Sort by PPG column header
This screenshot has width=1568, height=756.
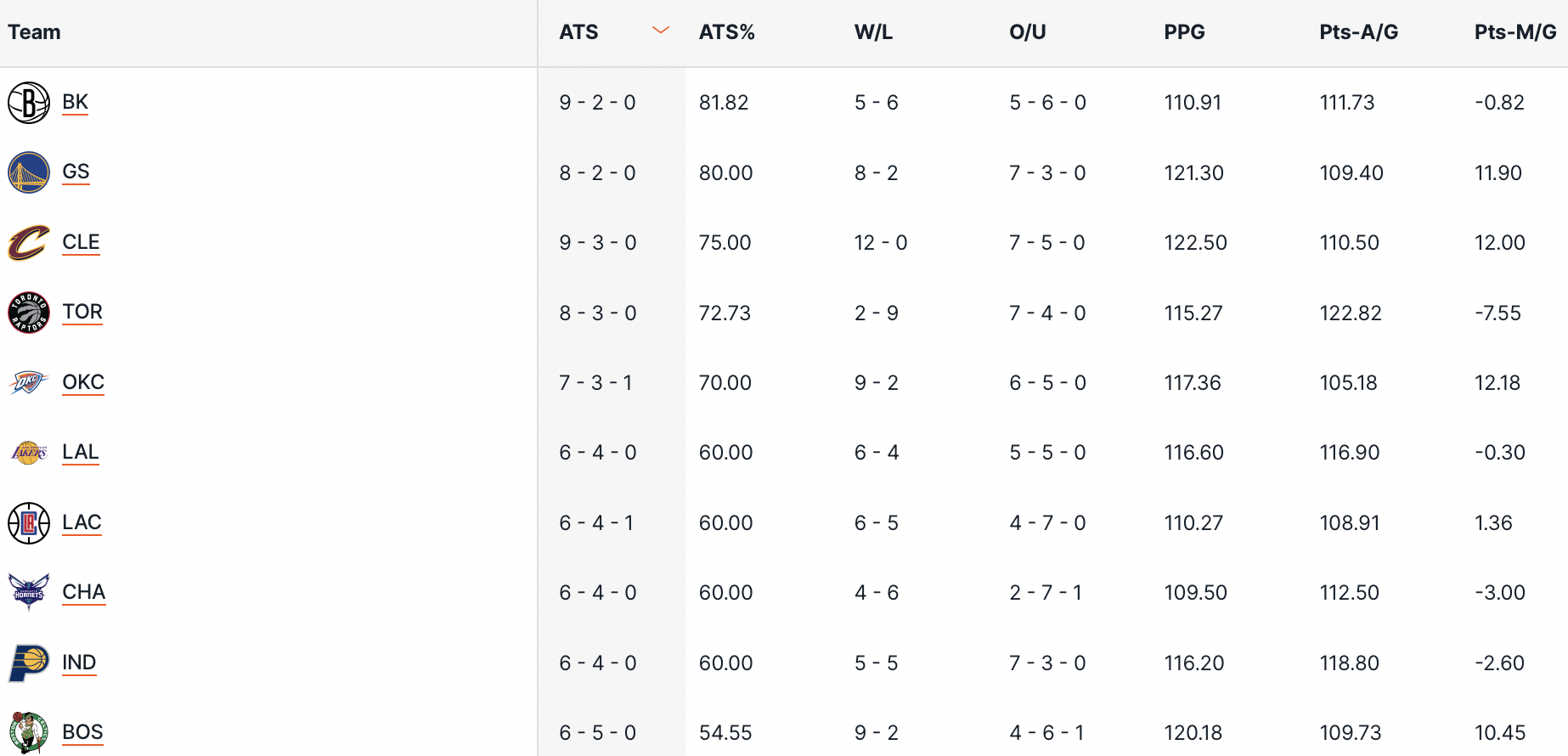click(x=1184, y=32)
